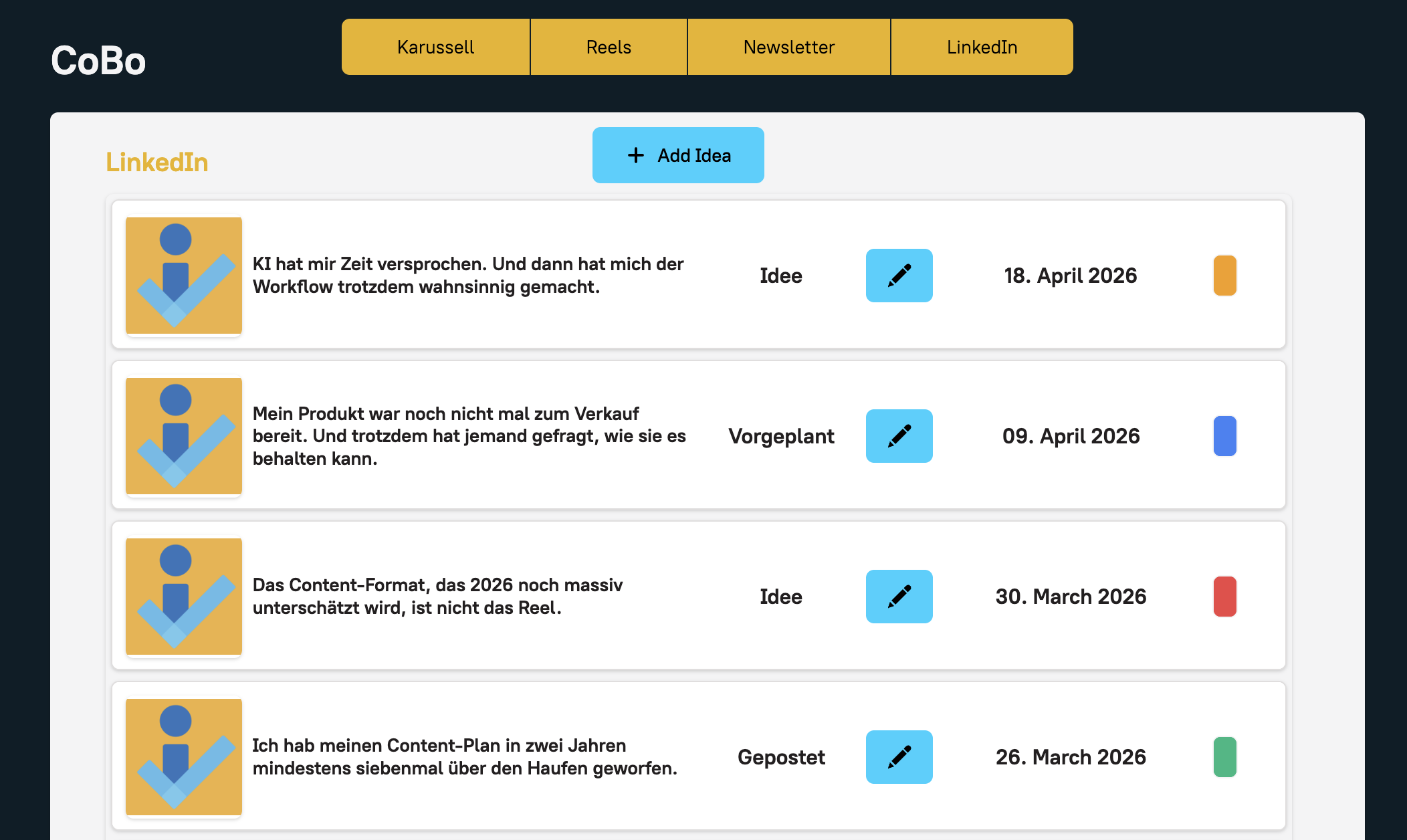Screen dimensions: 1407x840
Task: Edit the Vorgeplant post using pencil icon
Action: (899, 436)
